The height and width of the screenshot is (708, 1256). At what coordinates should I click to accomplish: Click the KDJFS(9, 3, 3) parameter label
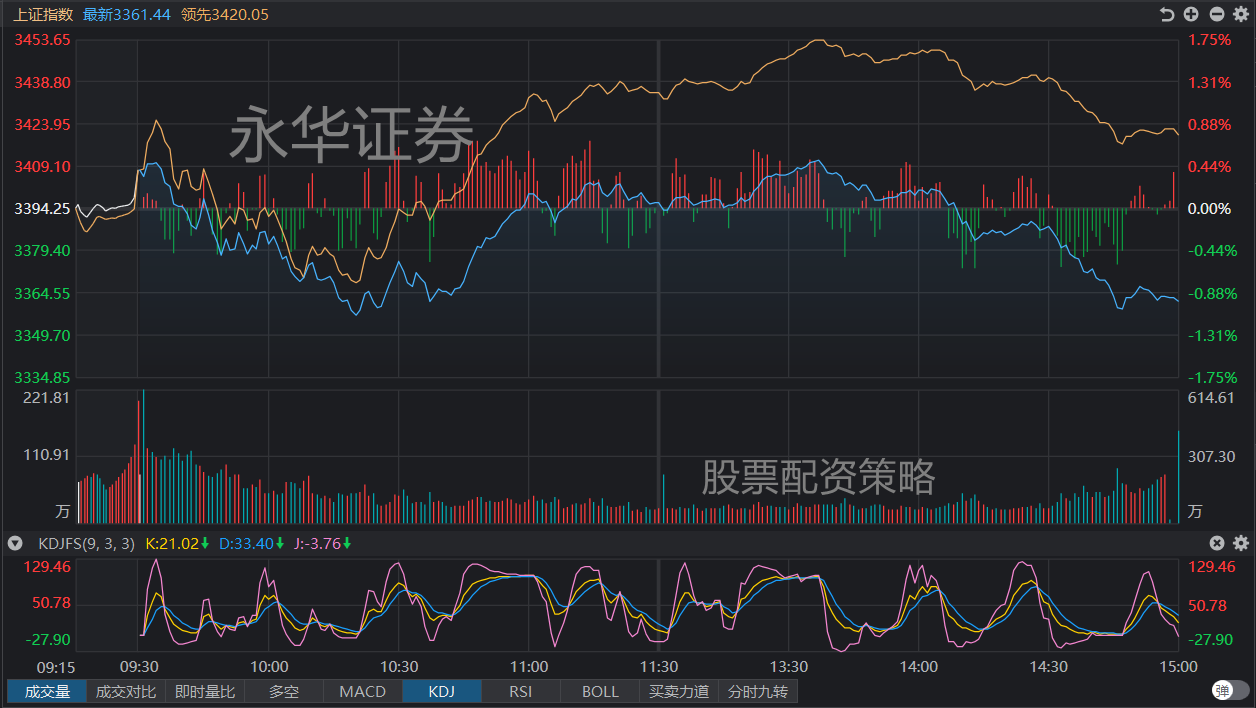(86, 543)
